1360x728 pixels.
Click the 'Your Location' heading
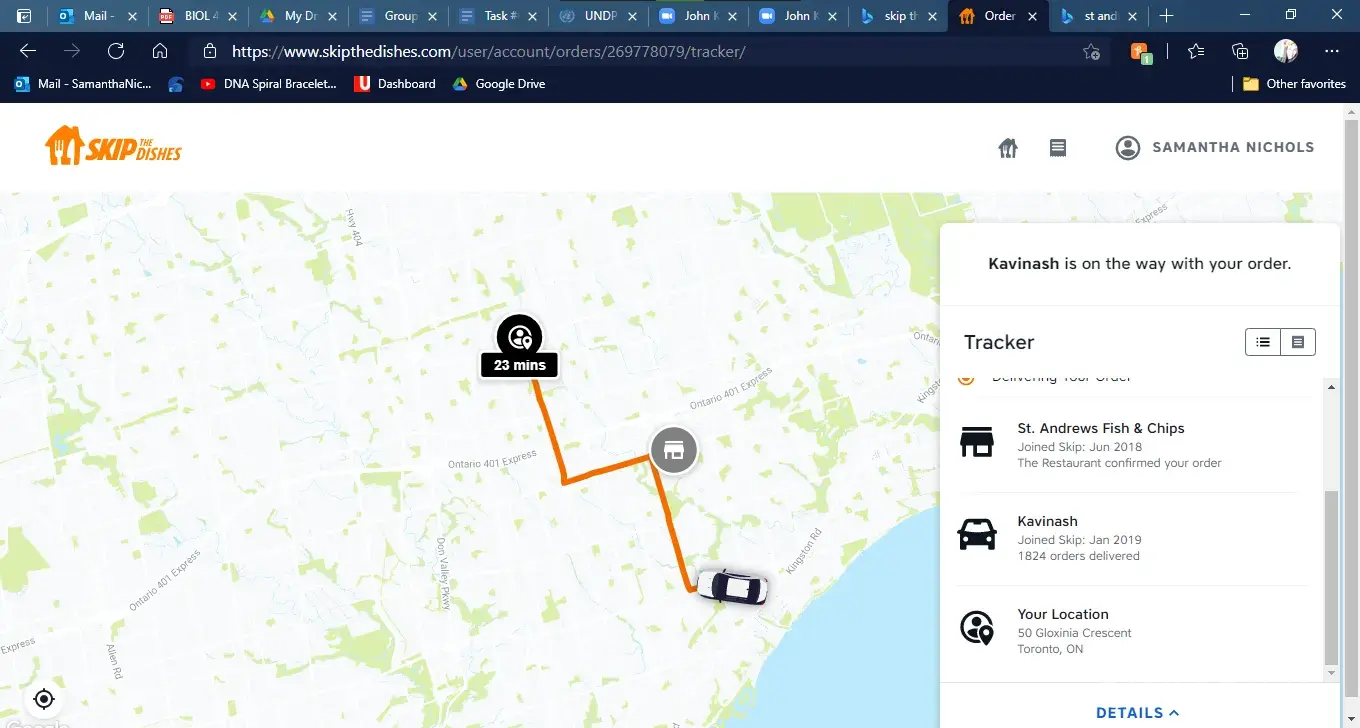1063,614
